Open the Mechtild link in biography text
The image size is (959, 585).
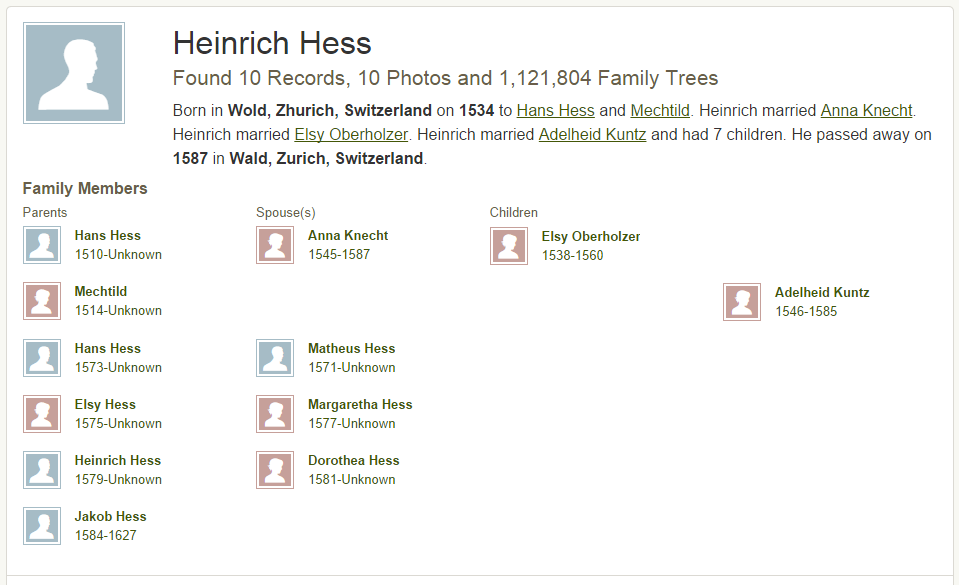660,111
